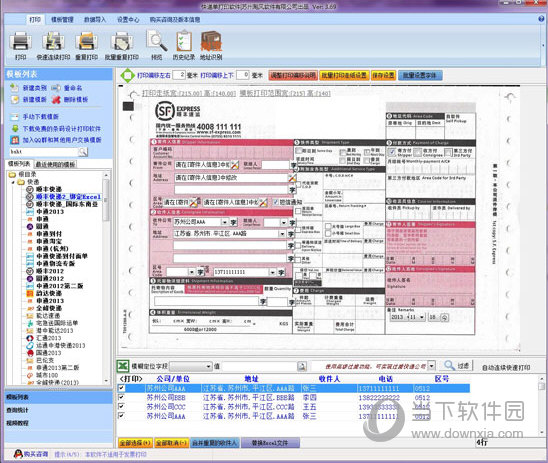Viewport: 548px width, 463px height.
Task: Click the 保存设置 save settings button
Action: coord(383,75)
